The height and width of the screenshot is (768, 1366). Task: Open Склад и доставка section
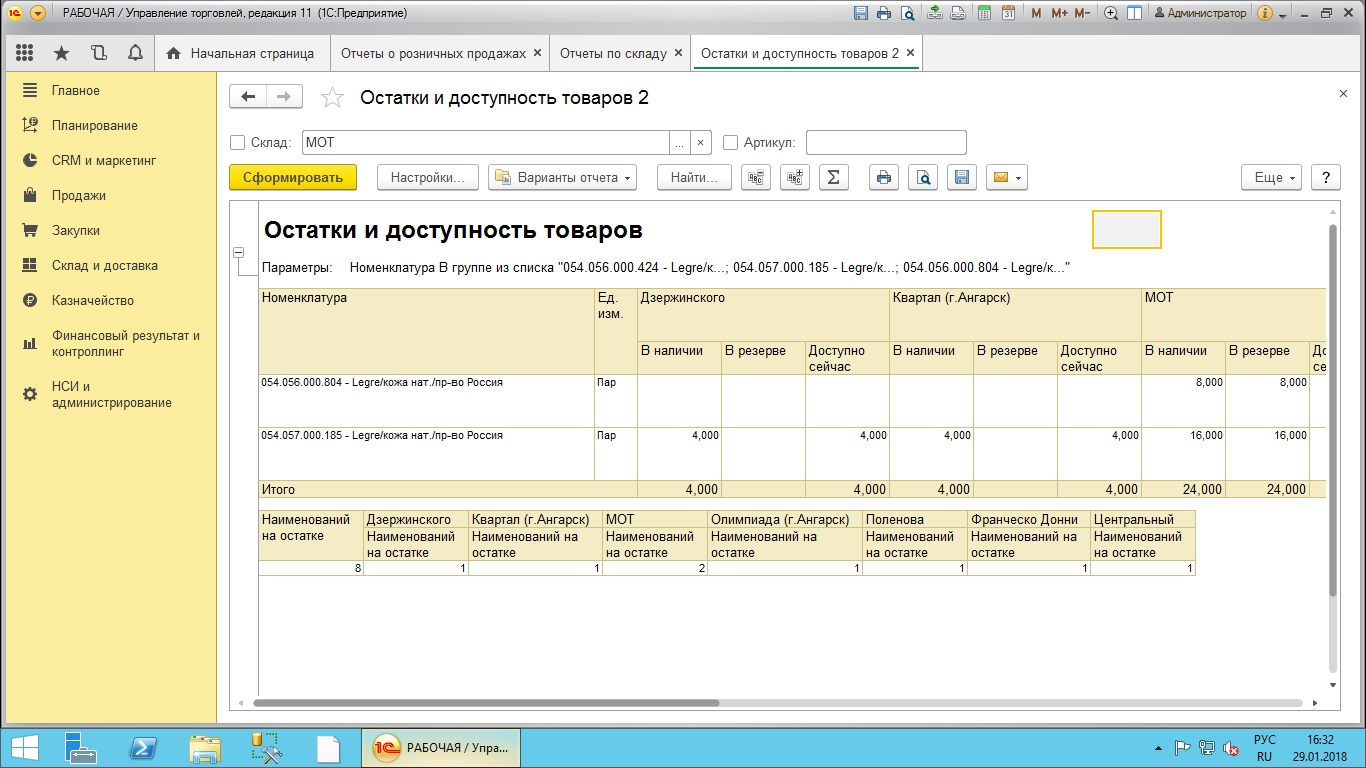pos(104,266)
